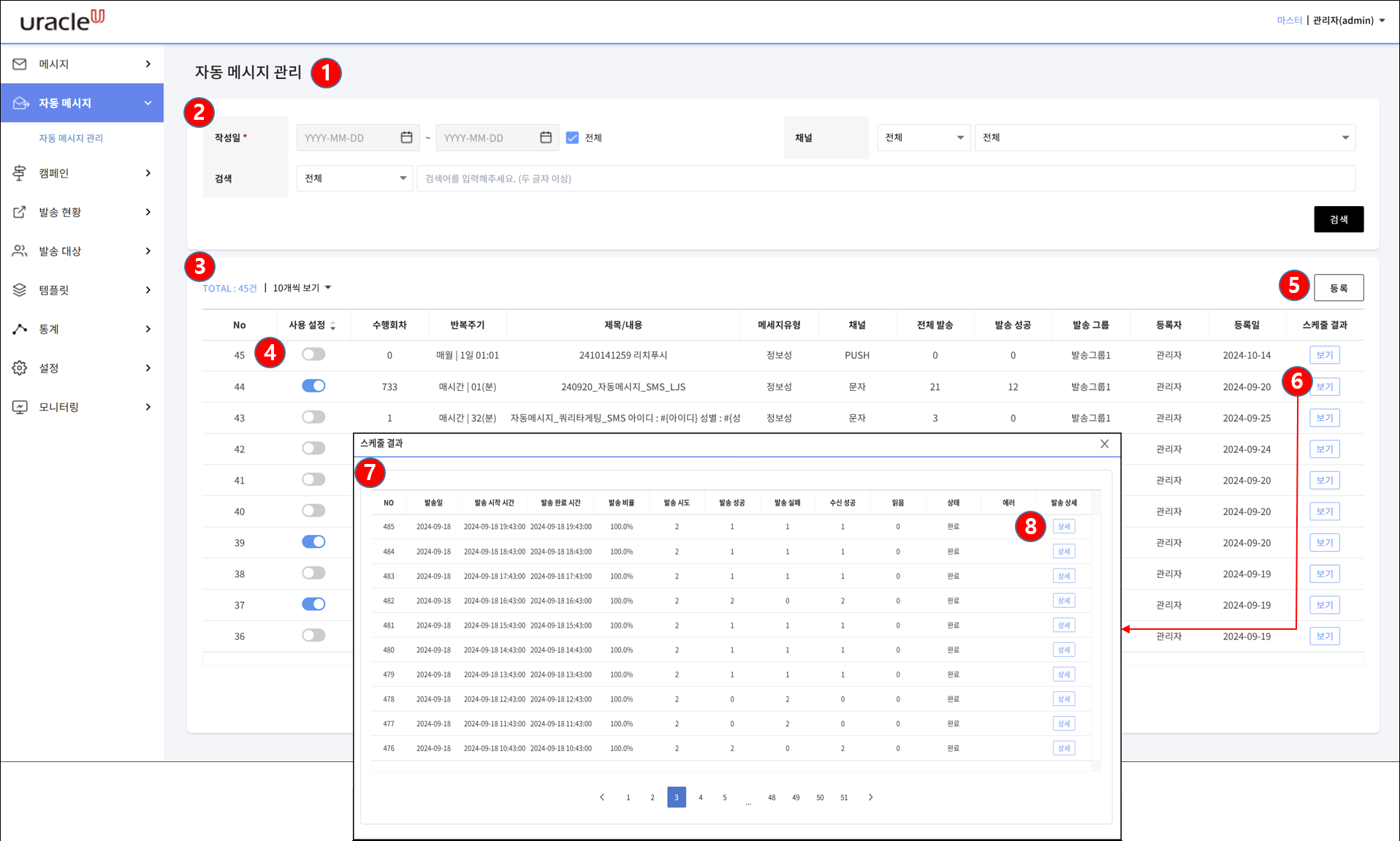Toggle 사용 설정 for row 43

[313, 417]
